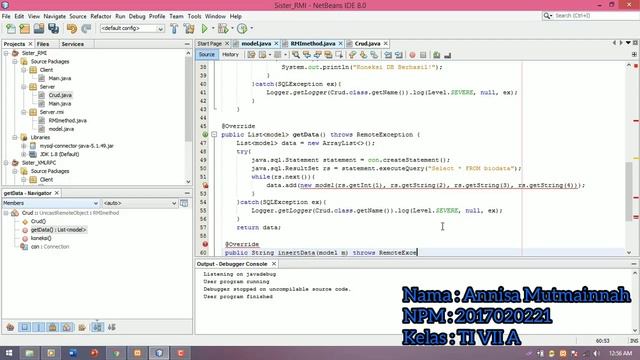
Task: Click the Windows Start button on taskbar
Action: pos(8,353)
